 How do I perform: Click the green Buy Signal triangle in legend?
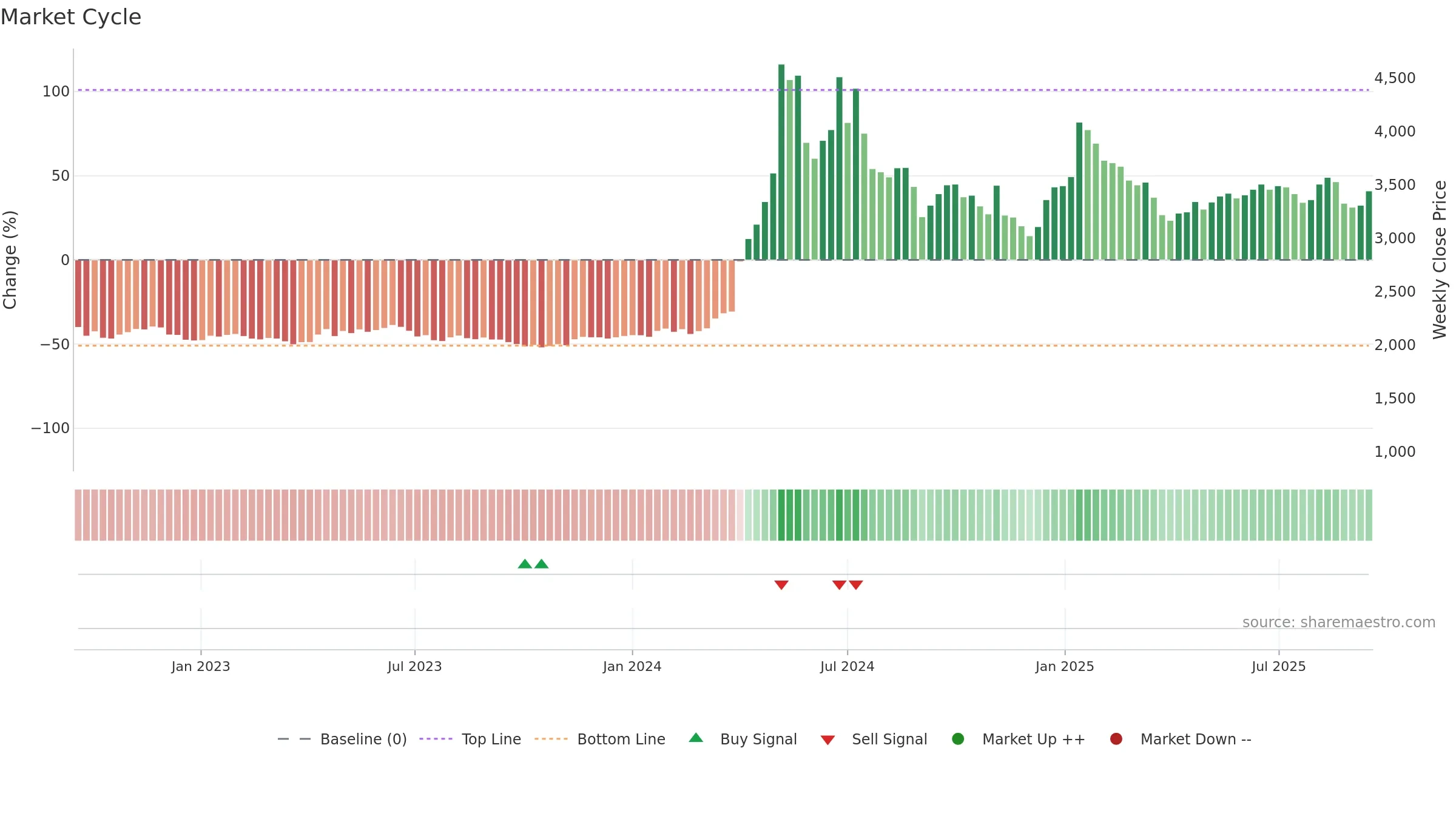tap(696, 738)
